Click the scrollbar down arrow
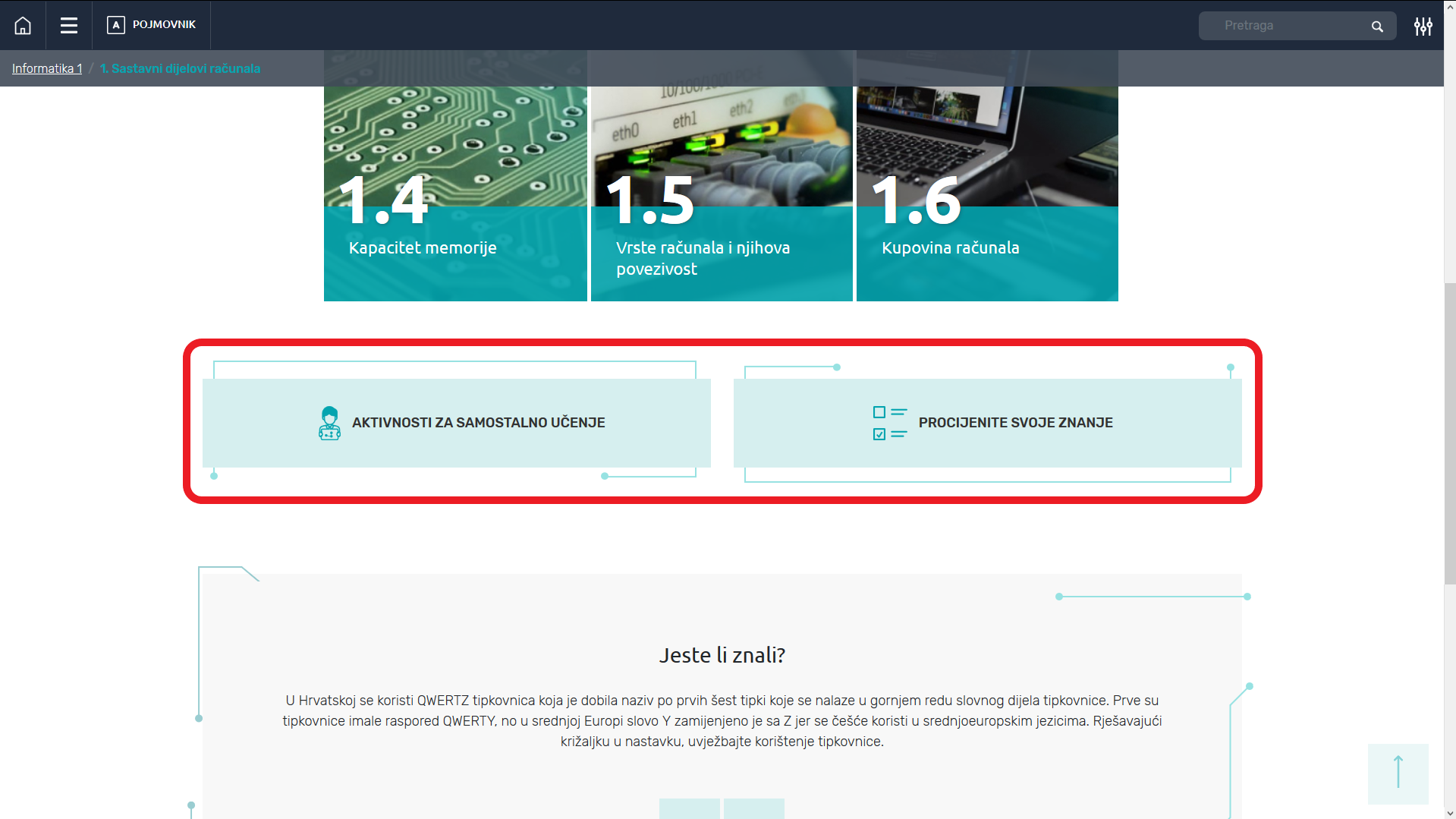The width and height of the screenshot is (1456, 819). 1449,813
